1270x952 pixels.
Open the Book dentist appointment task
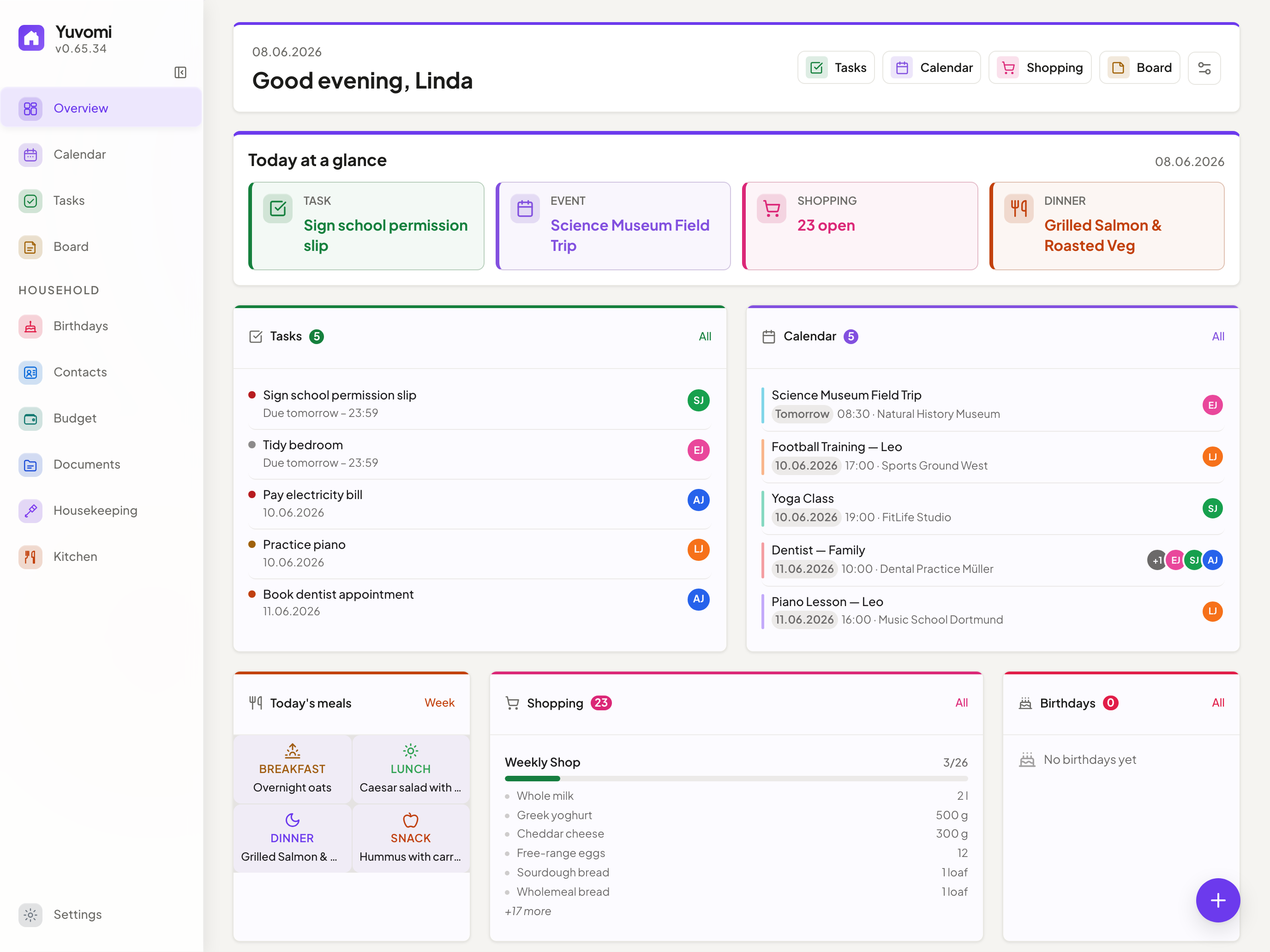pyautogui.click(x=479, y=603)
